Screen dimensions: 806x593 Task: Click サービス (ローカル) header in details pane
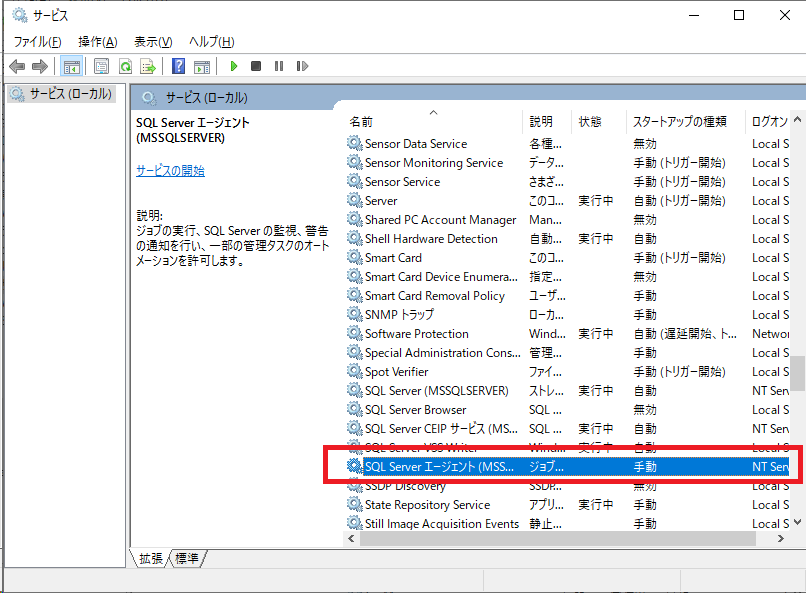tap(206, 98)
